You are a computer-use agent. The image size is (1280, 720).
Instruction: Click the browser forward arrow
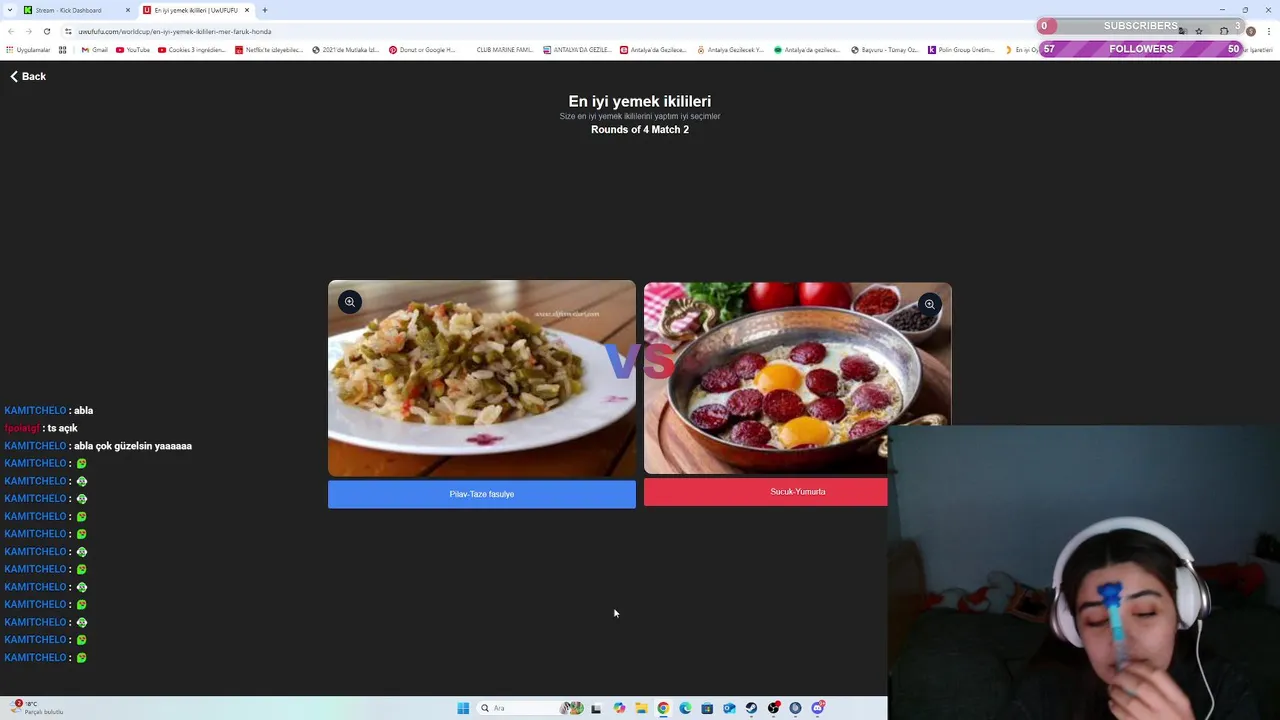(28, 31)
